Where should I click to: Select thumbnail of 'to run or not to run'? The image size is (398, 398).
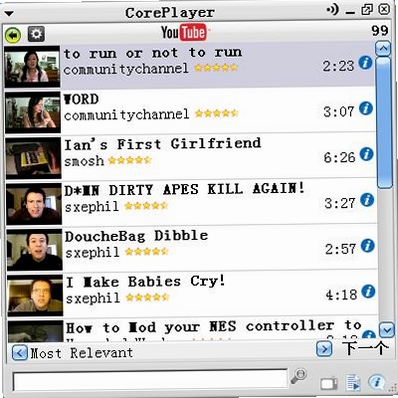[32, 66]
